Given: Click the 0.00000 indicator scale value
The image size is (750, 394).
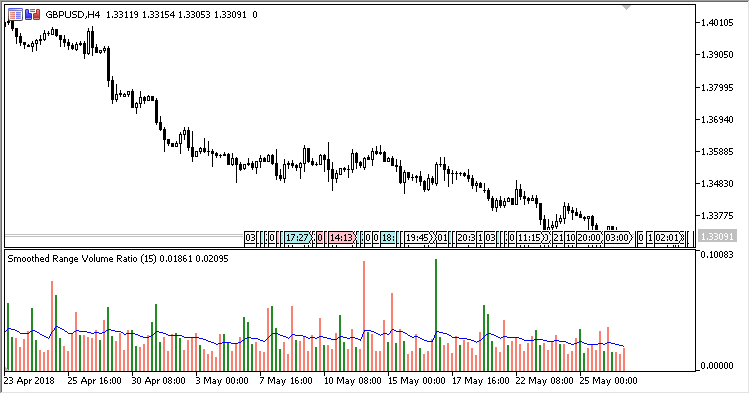Looking at the screenshot, I should [717, 366].
